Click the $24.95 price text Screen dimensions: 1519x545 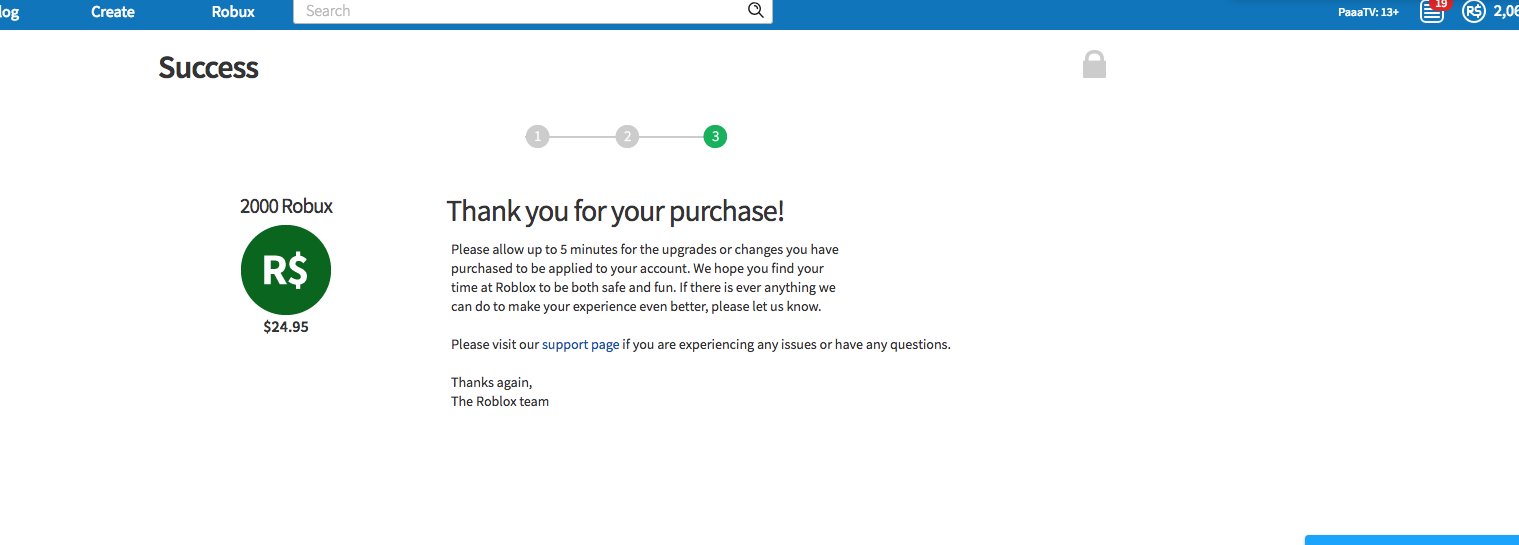pos(286,326)
